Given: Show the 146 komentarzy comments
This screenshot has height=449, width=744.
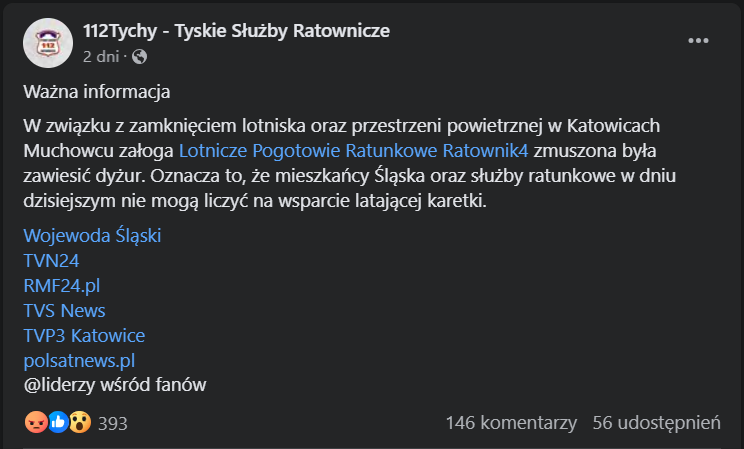Looking at the screenshot, I should (511, 423).
